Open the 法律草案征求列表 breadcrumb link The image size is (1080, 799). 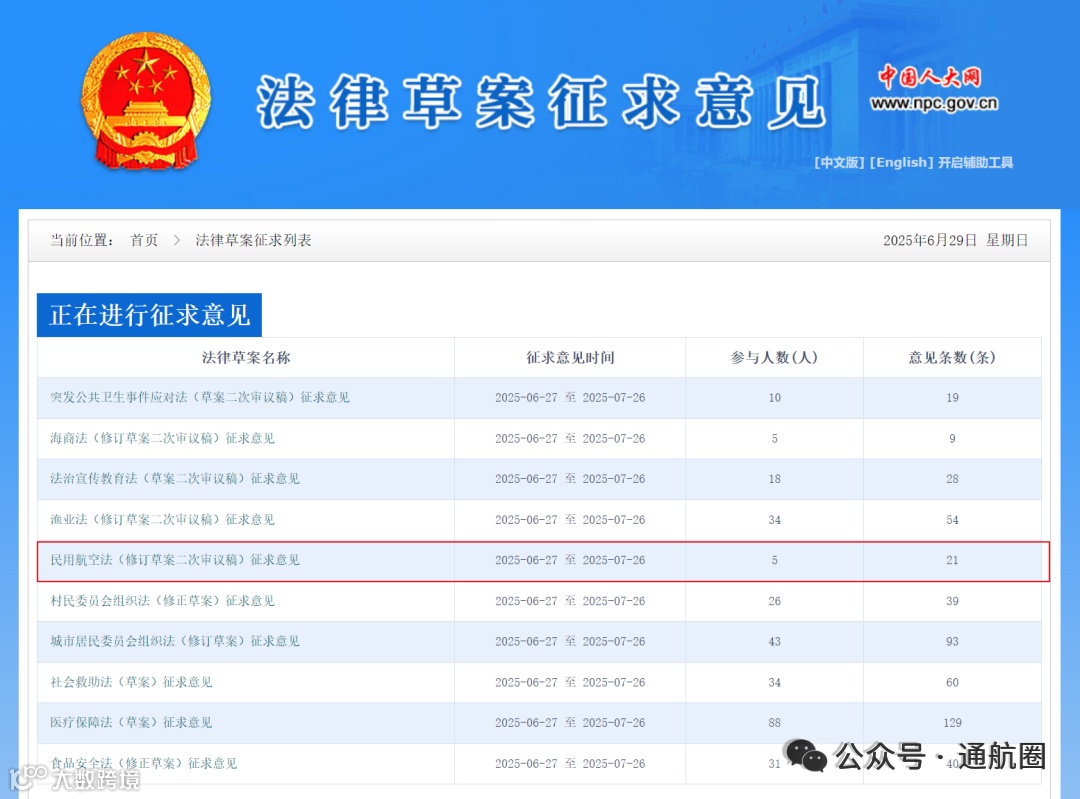pos(253,240)
